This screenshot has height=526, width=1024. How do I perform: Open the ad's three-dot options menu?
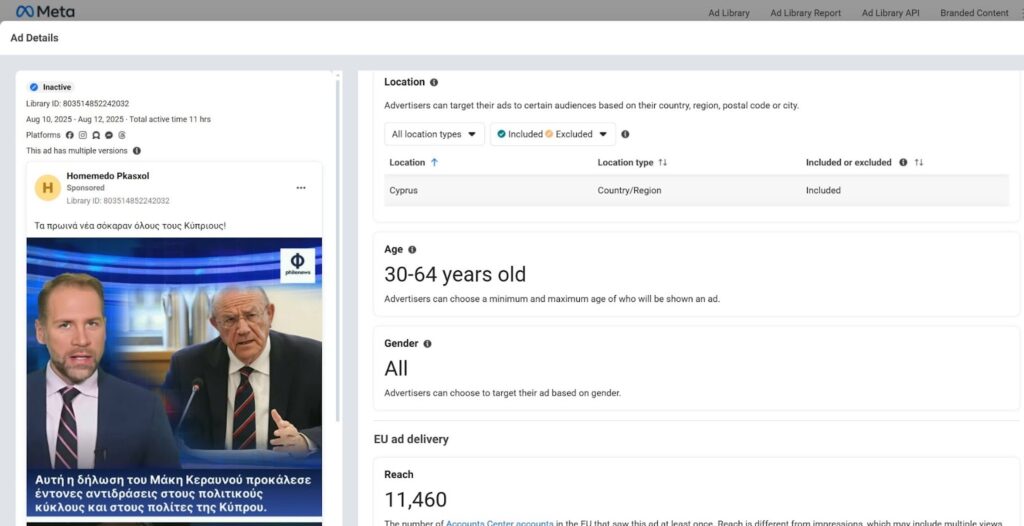(301, 188)
